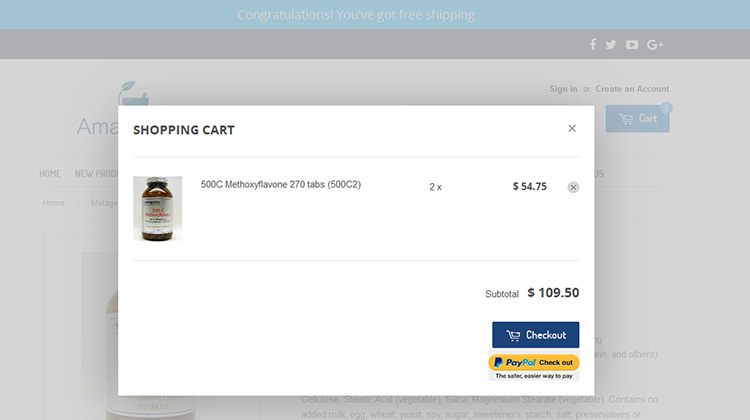Open the Twitter social icon
Image resolution: width=750 pixels, height=420 pixels.
610,44
